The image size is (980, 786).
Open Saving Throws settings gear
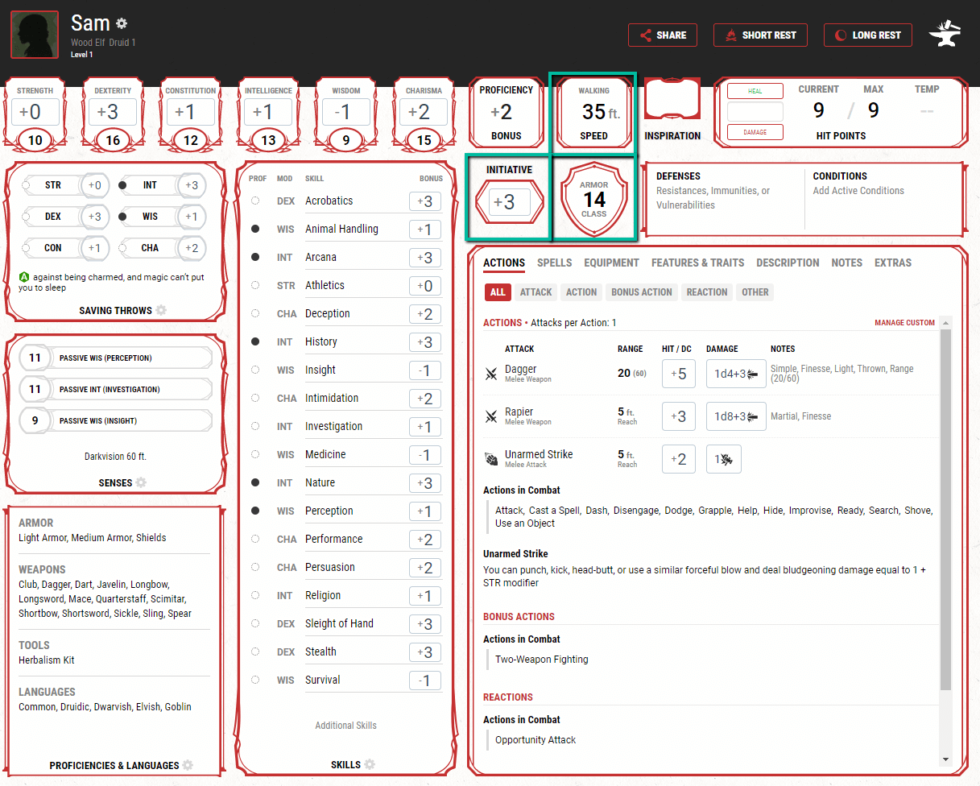click(x=161, y=311)
